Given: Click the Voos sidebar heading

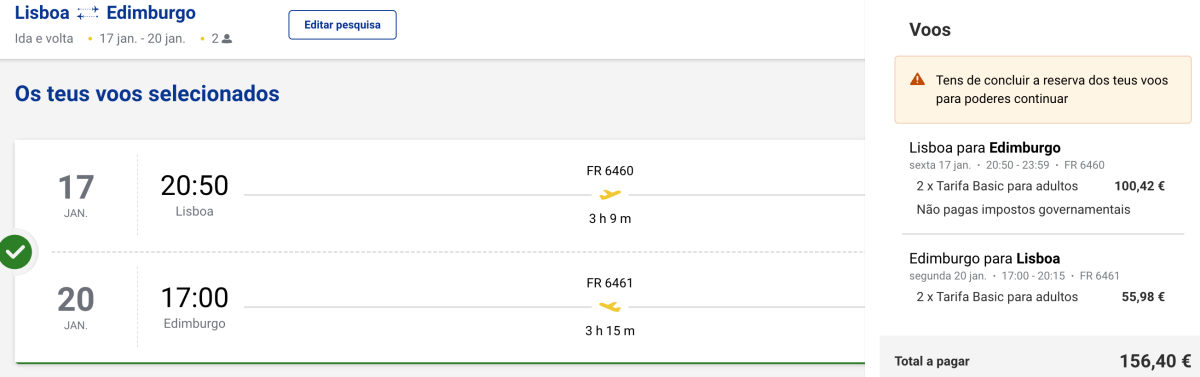Looking at the screenshot, I should [x=930, y=30].
